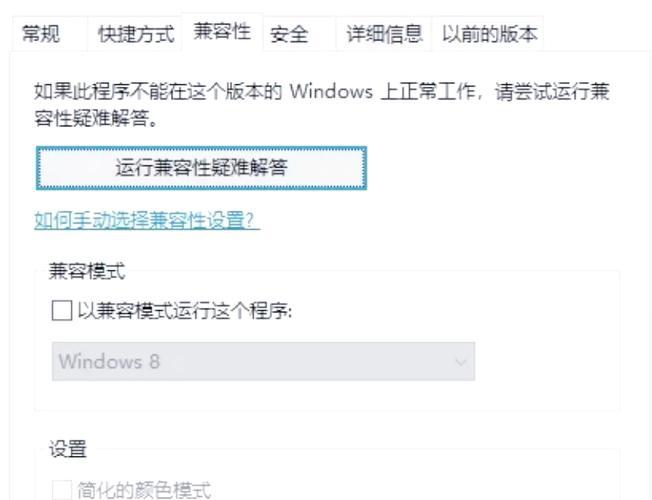Click the compatibility troubleshooting description paragraph
The width and height of the screenshot is (652, 500).
tap(321, 105)
